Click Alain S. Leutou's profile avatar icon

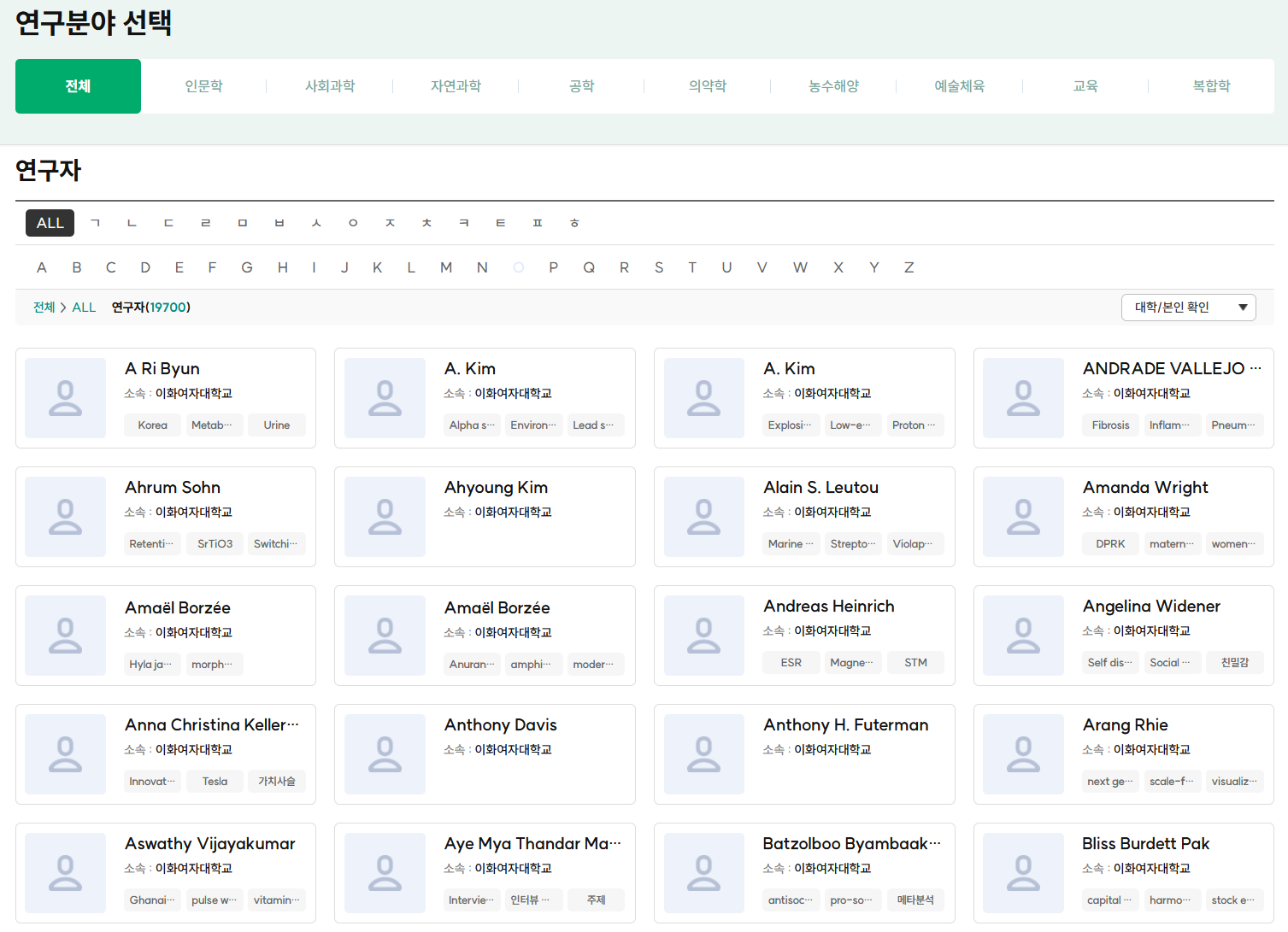coord(703,517)
